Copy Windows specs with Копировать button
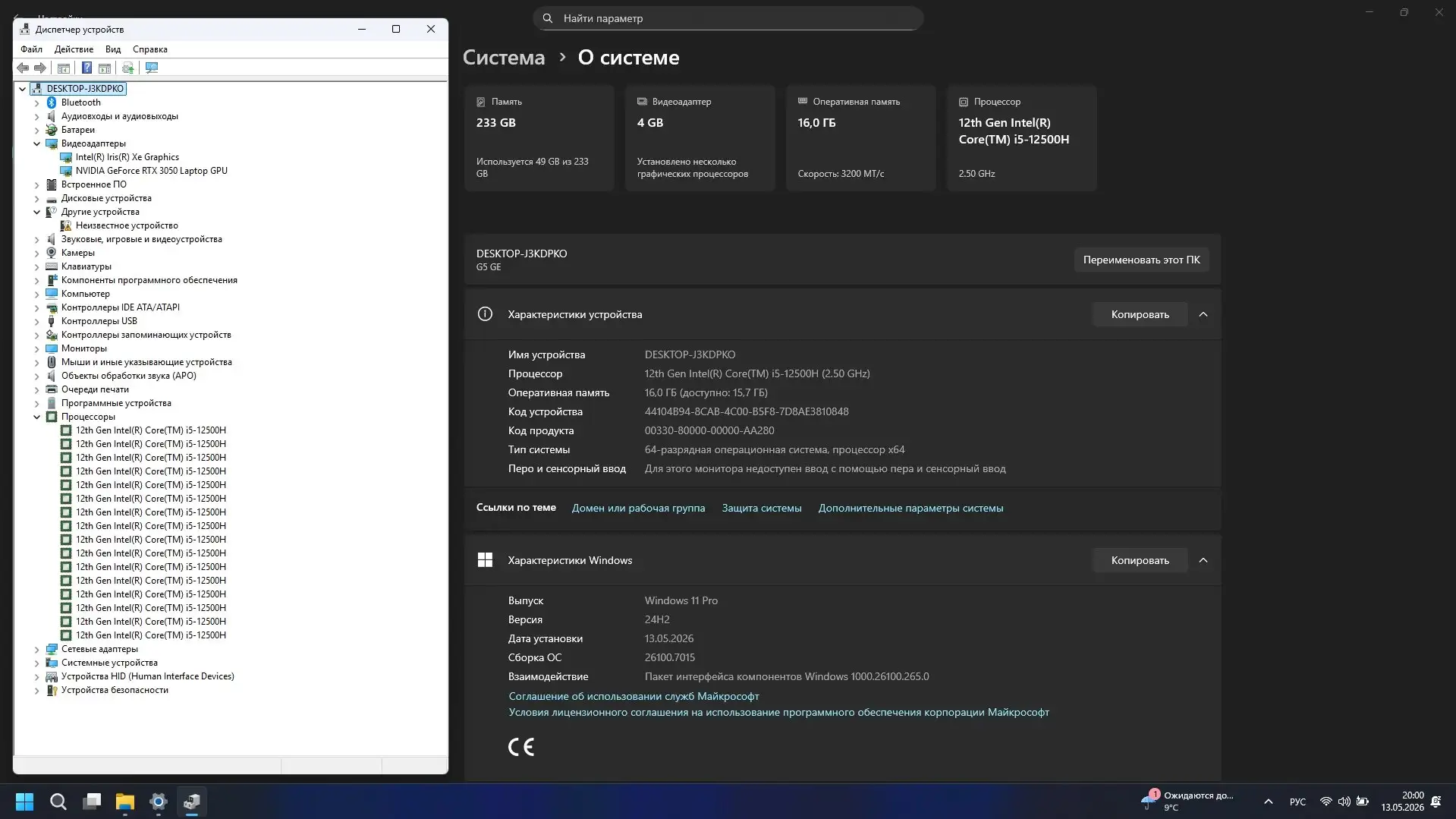Screen dimensions: 1456x819 [1140, 560]
